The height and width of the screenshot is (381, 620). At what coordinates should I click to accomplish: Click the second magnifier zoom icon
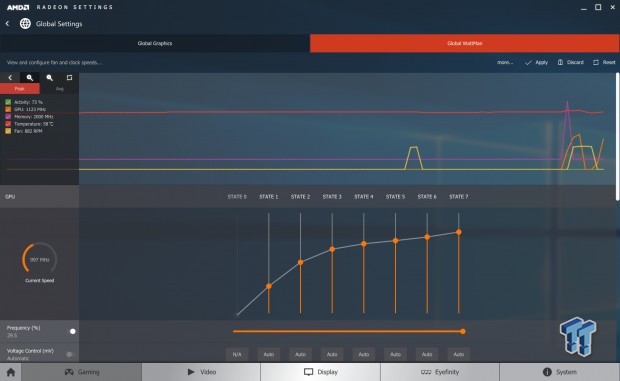click(49, 78)
